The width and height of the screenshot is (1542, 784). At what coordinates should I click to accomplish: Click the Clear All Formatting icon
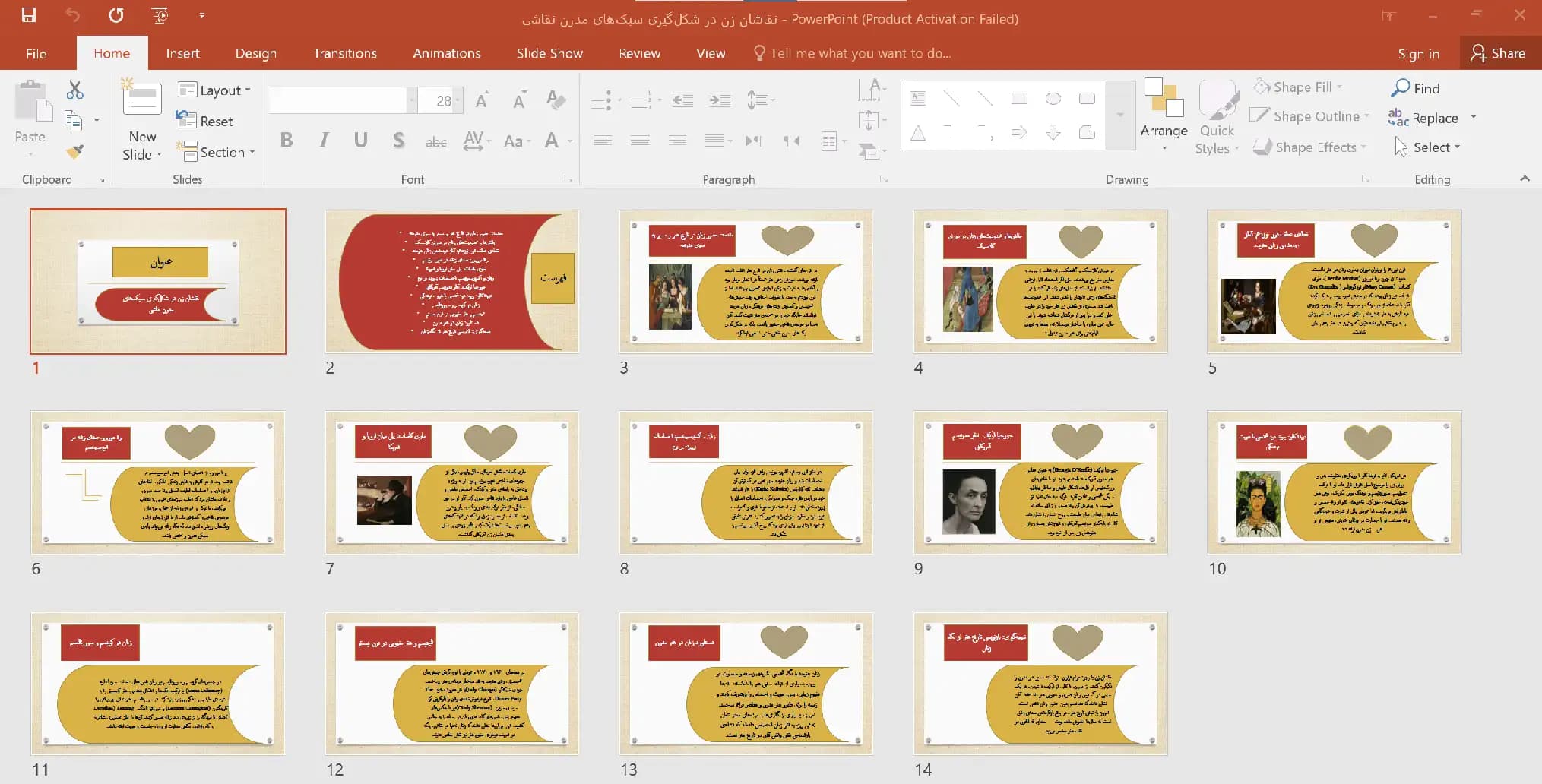pos(556,100)
